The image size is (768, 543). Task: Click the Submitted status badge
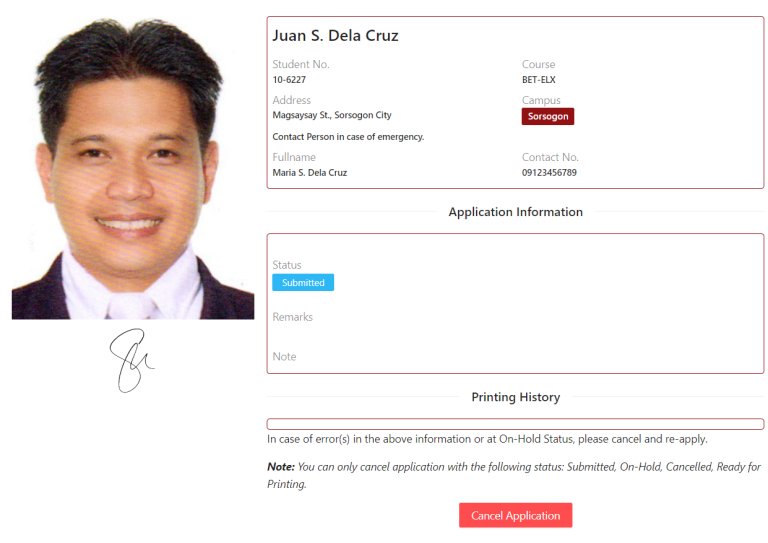(303, 283)
